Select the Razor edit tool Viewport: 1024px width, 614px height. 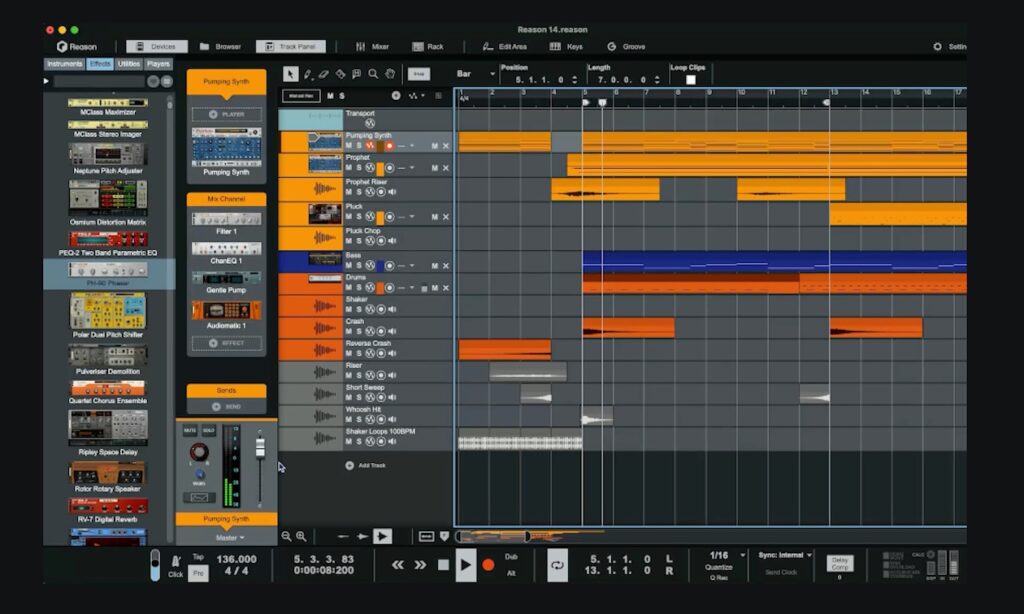(340, 75)
